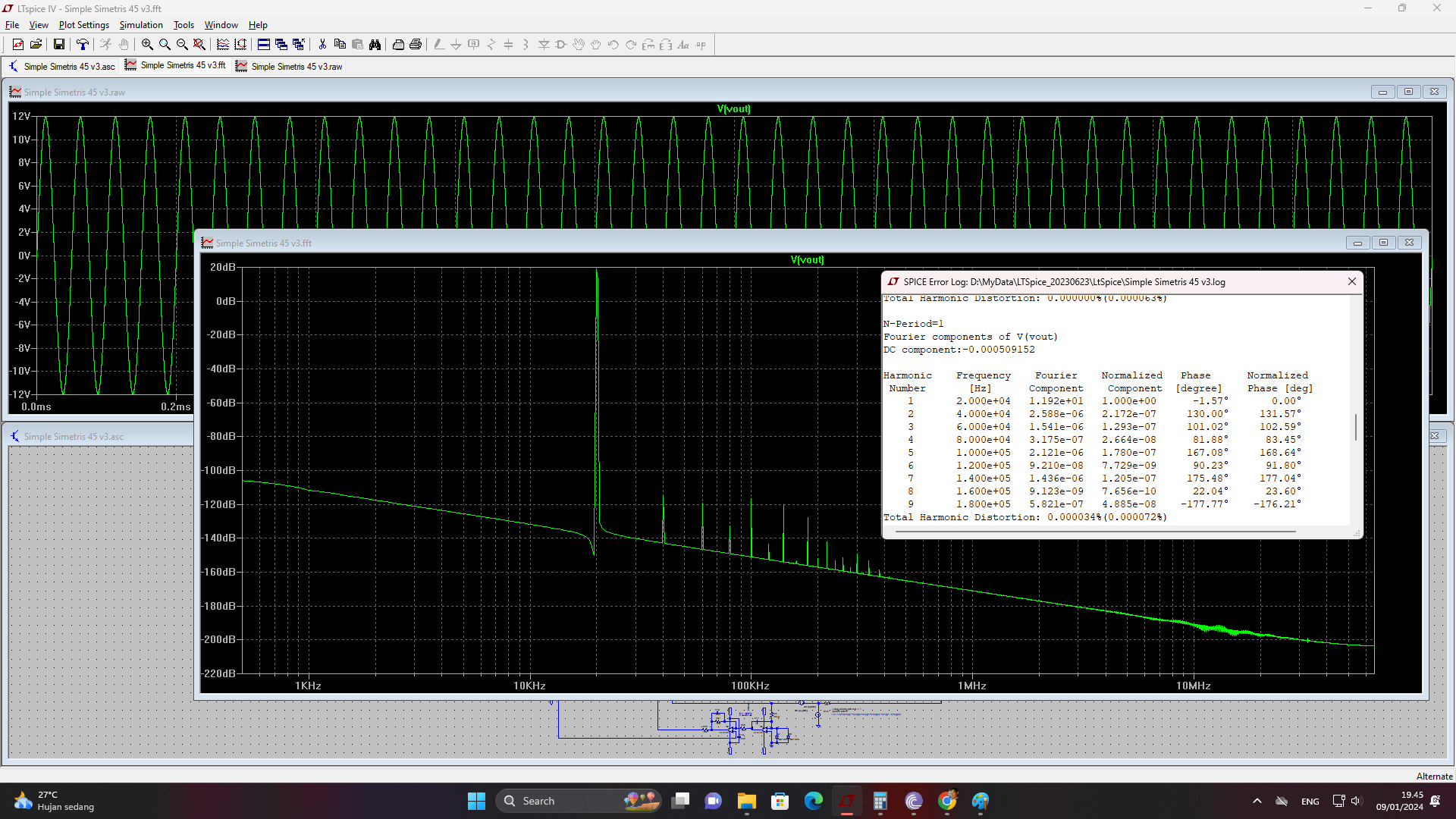1456x819 pixels.
Task: Tile windows horizontally
Action: point(264,45)
